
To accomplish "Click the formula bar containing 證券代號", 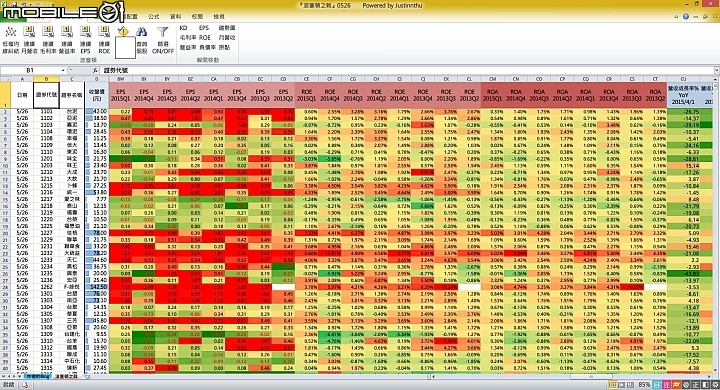I will (406, 70).
